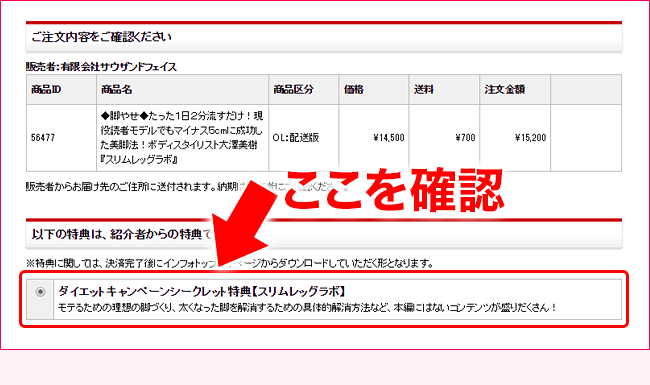Click the 価格 column header

[x=374, y=90]
